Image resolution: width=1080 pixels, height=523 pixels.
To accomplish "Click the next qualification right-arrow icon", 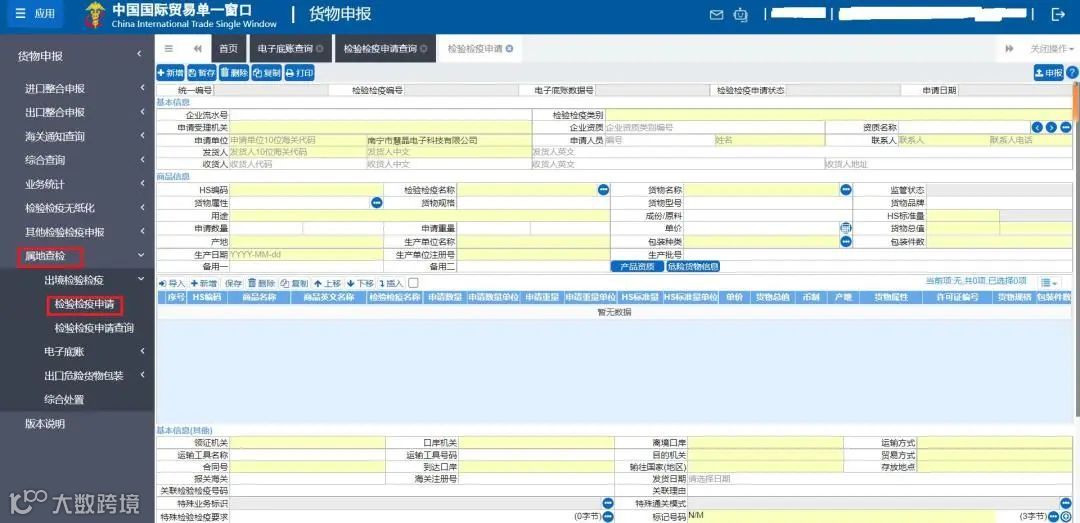I will coord(1051,127).
